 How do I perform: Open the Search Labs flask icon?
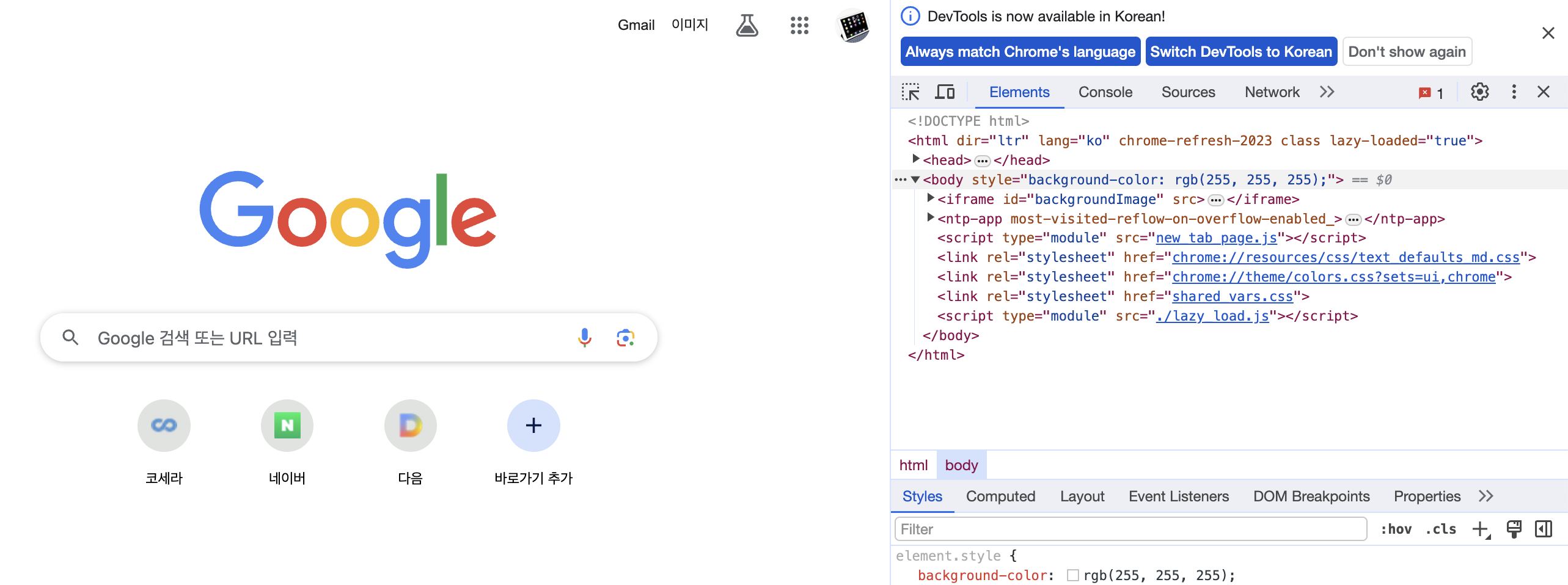[747, 26]
